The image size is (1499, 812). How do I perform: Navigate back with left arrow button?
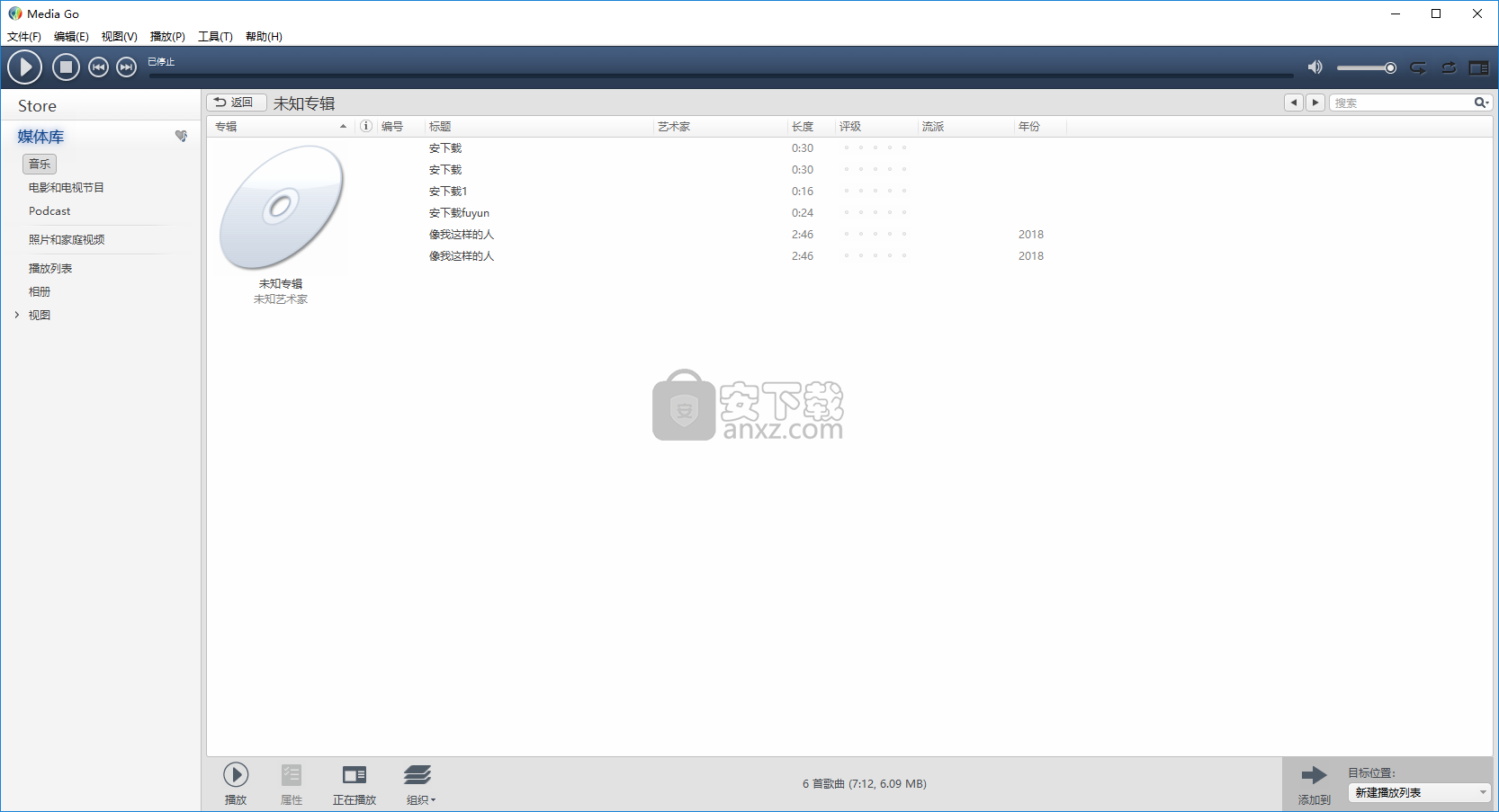(x=1294, y=103)
